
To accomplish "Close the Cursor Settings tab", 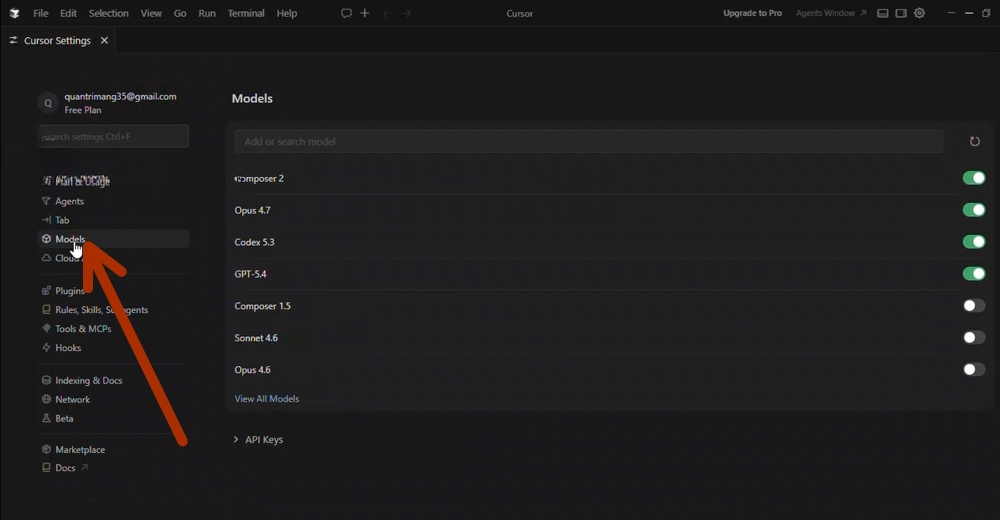I will (x=105, y=40).
